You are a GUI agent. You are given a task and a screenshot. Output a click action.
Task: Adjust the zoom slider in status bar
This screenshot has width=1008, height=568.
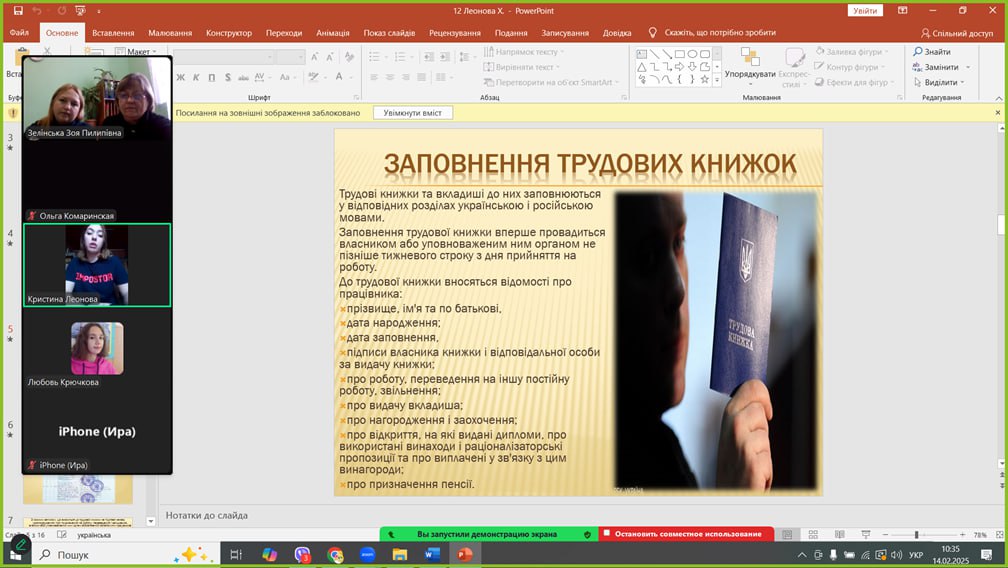pyautogui.click(x=917, y=535)
